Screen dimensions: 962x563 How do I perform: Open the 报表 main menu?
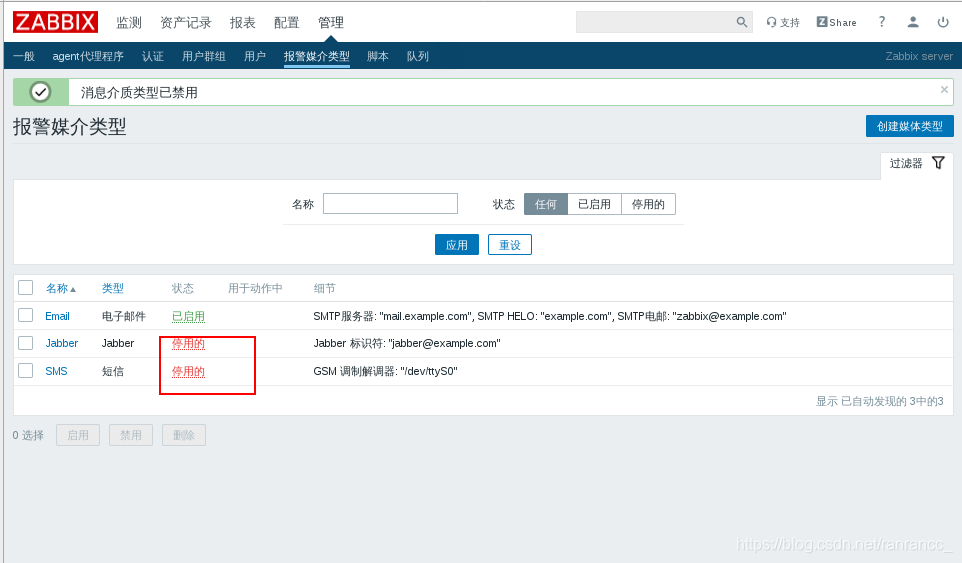coord(242,23)
